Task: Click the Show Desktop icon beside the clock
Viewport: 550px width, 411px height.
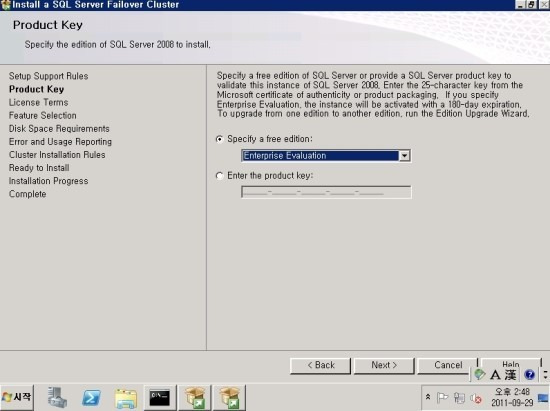Action: click(543, 398)
